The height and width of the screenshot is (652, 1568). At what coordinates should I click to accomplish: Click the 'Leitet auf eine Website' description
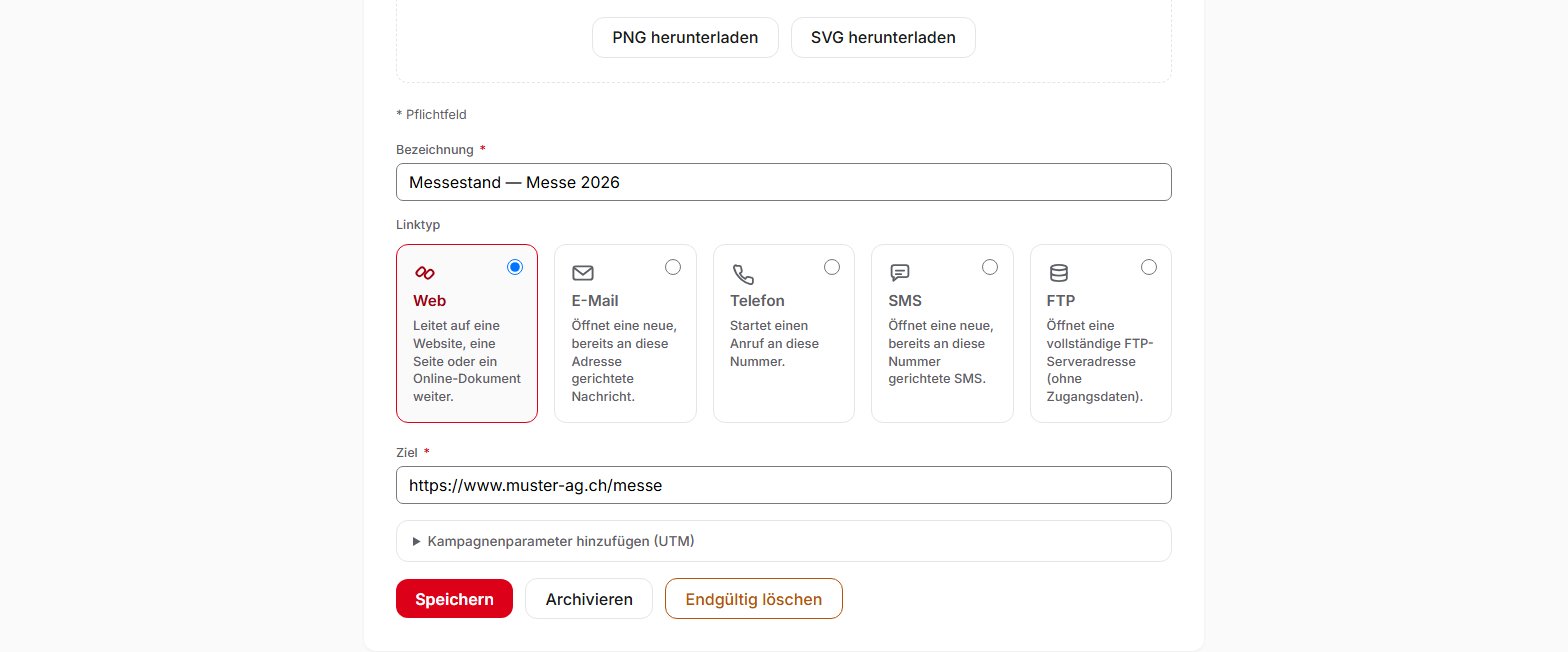coord(467,361)
